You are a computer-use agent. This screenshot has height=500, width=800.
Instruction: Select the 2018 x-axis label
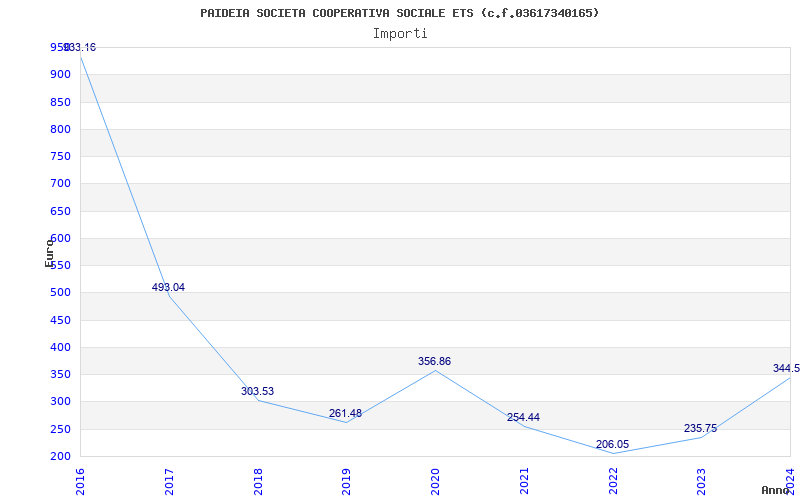pos(258,482)
